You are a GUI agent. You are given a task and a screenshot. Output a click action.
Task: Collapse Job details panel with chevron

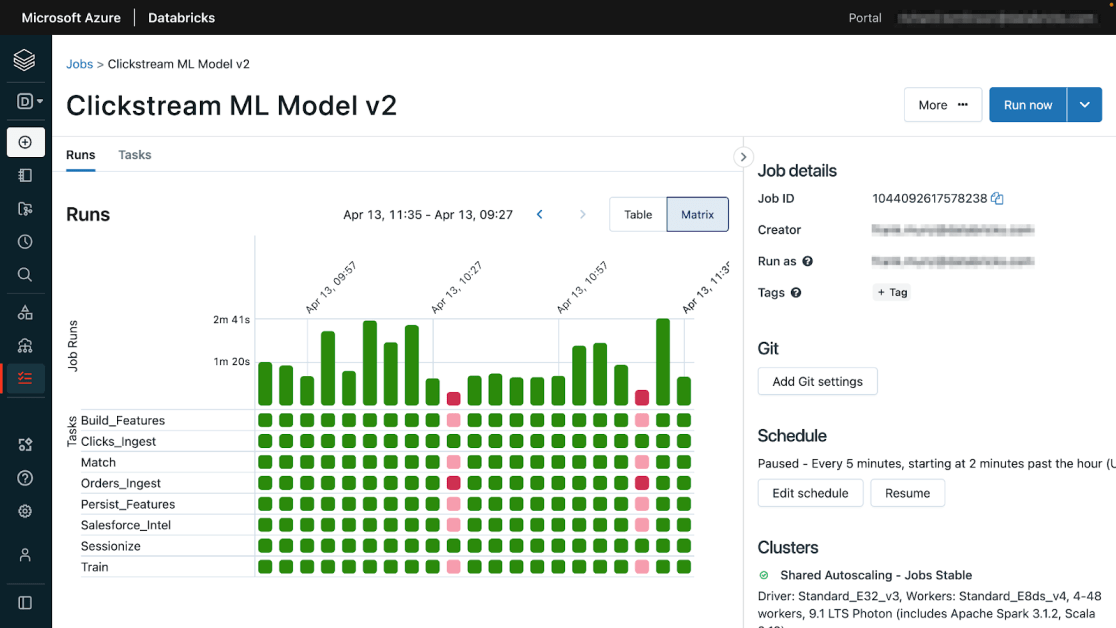[743, 157]
